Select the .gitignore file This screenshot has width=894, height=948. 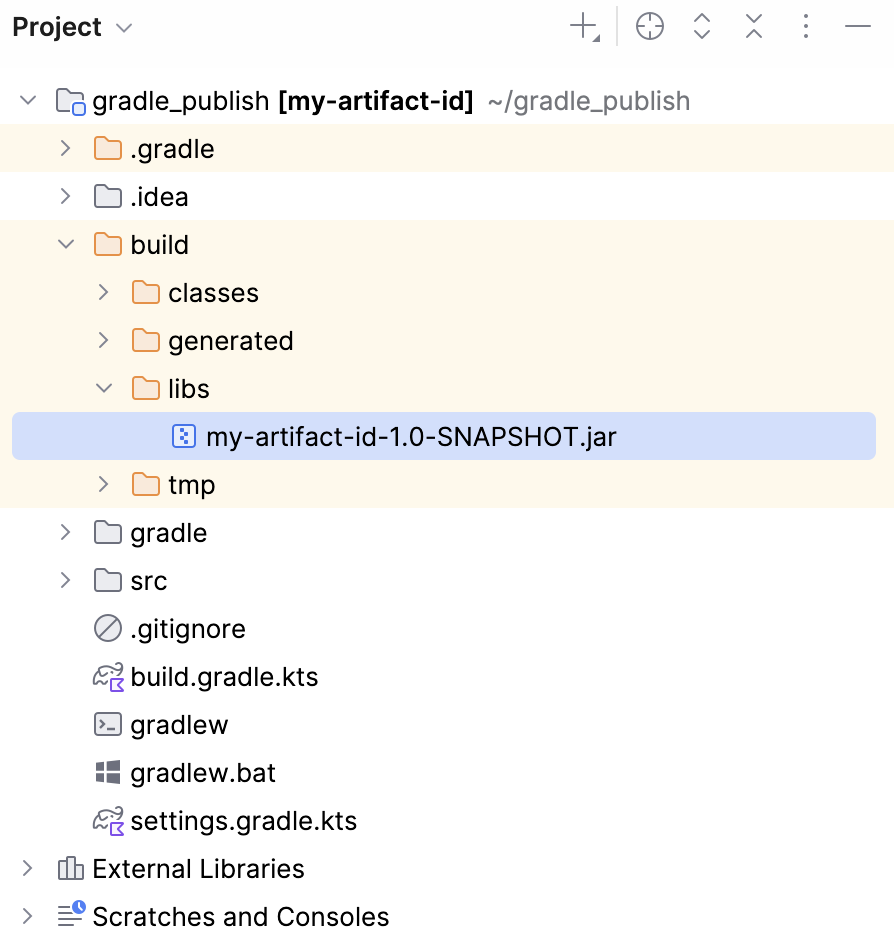[187, 629]
